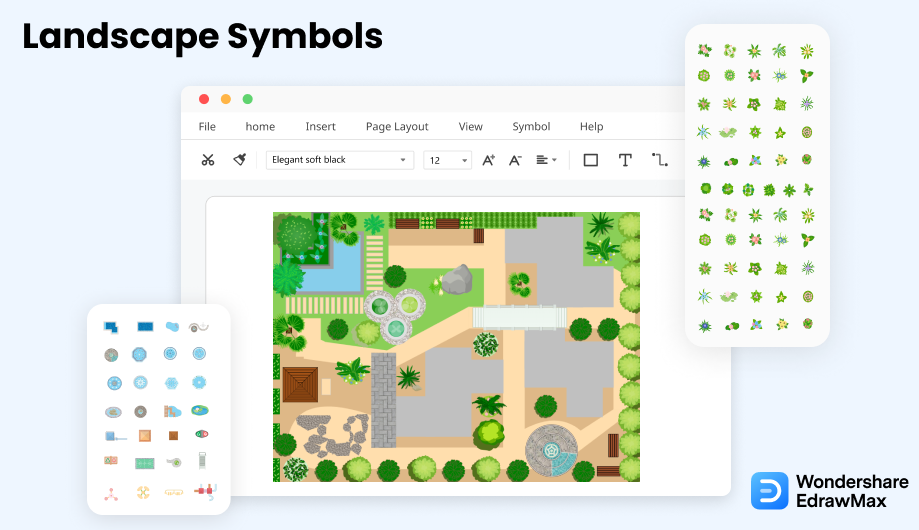The width and height of the screenshot is (919, 530).
Task: Select the rectangle shape tool
Action: (591, 160)
